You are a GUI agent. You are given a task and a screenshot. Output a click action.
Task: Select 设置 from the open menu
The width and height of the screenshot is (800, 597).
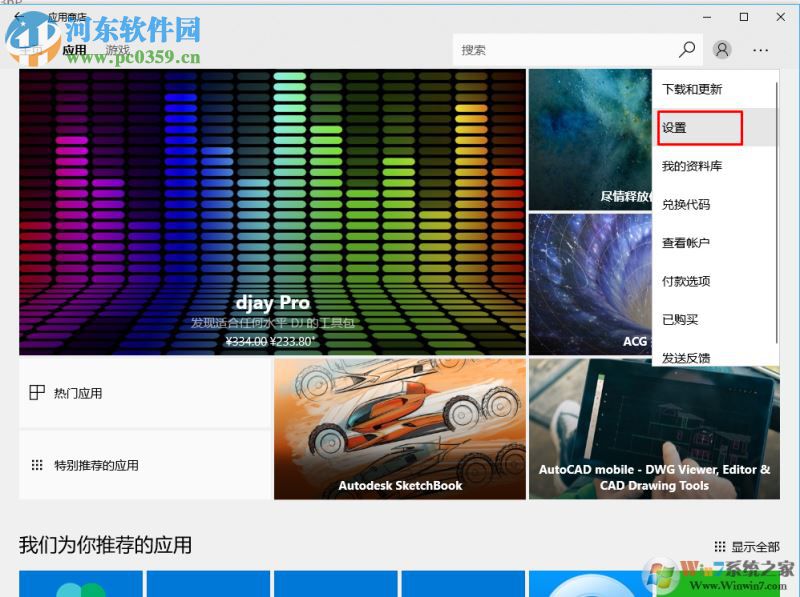pos(676,128)
